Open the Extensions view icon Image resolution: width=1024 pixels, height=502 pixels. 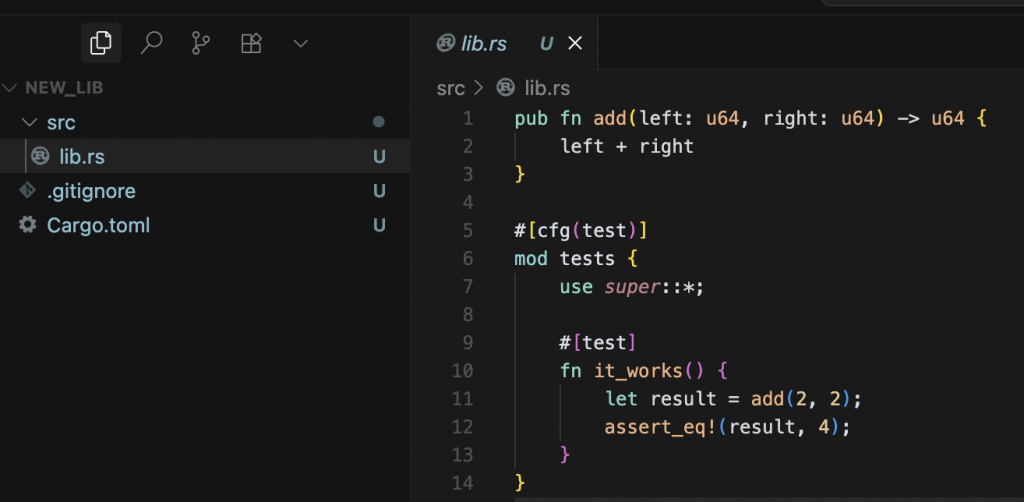click(251, 43)
